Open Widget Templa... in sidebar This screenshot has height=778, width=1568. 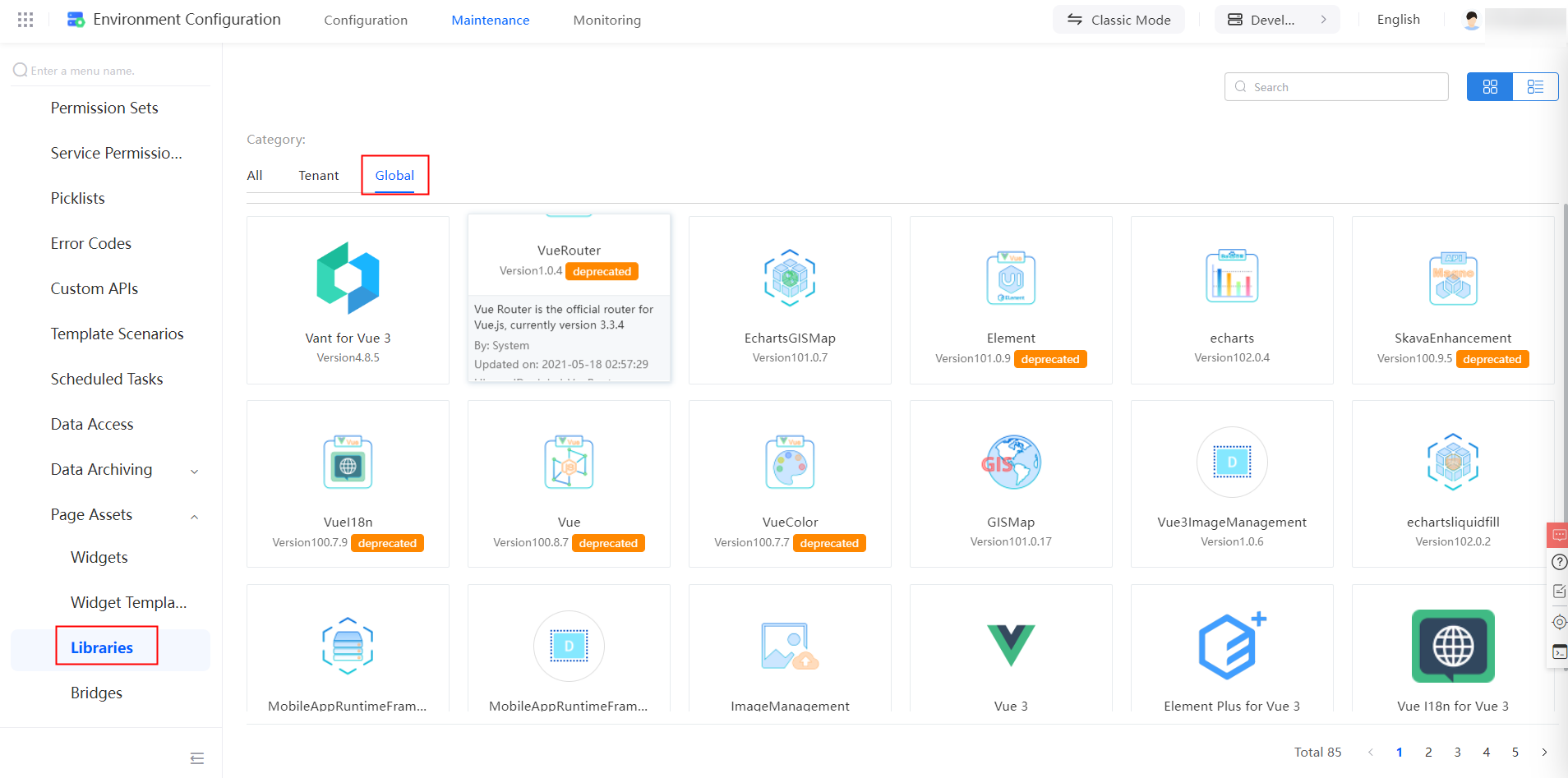point(128,602)
